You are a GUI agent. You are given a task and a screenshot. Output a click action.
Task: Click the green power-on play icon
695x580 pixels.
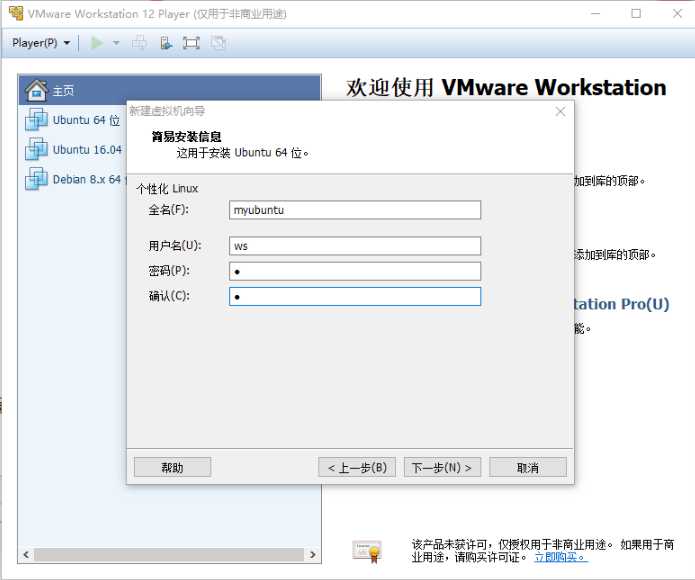97,43
